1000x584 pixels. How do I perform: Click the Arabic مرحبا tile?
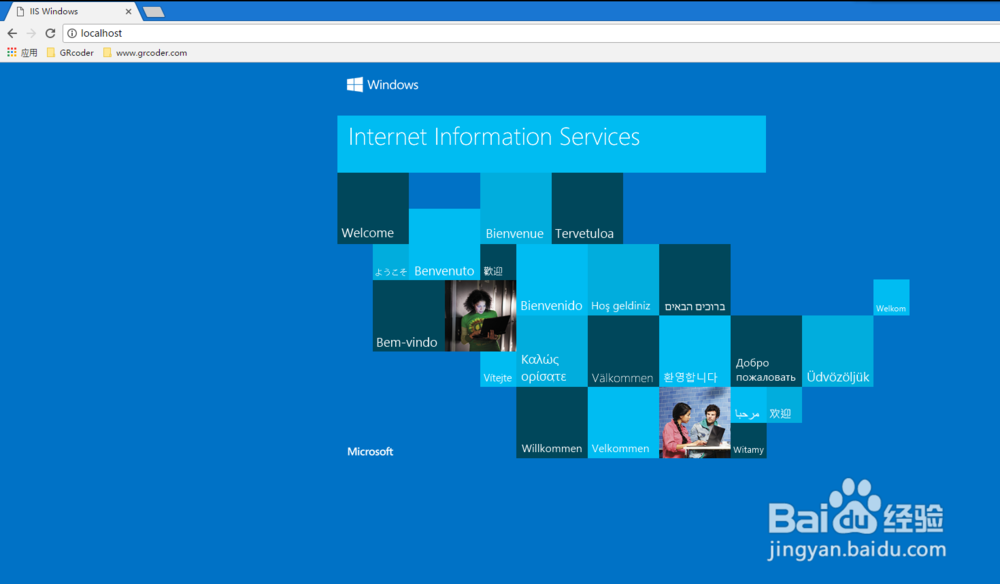748,405
